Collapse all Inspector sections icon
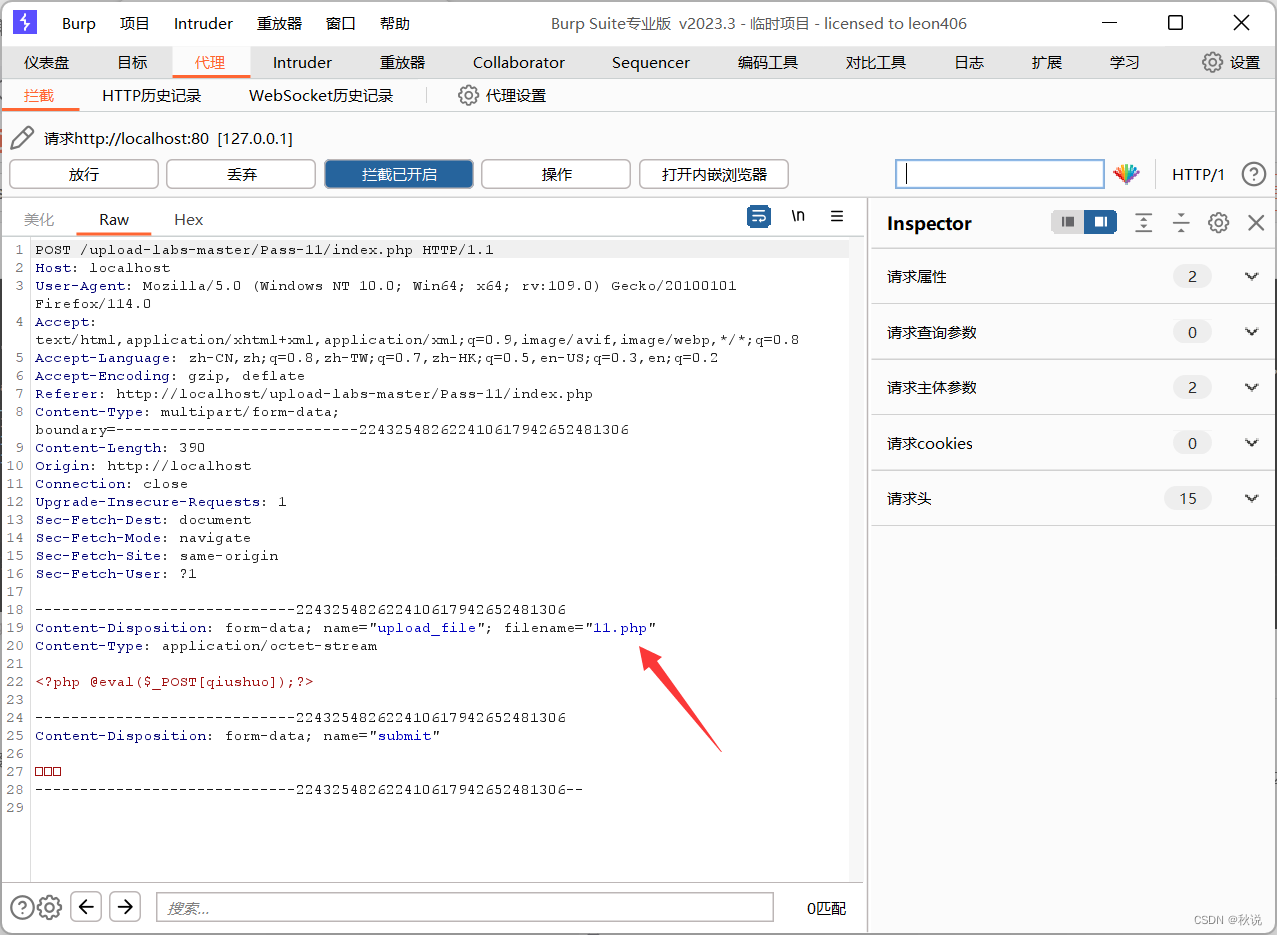 [x=1181, y=223]
